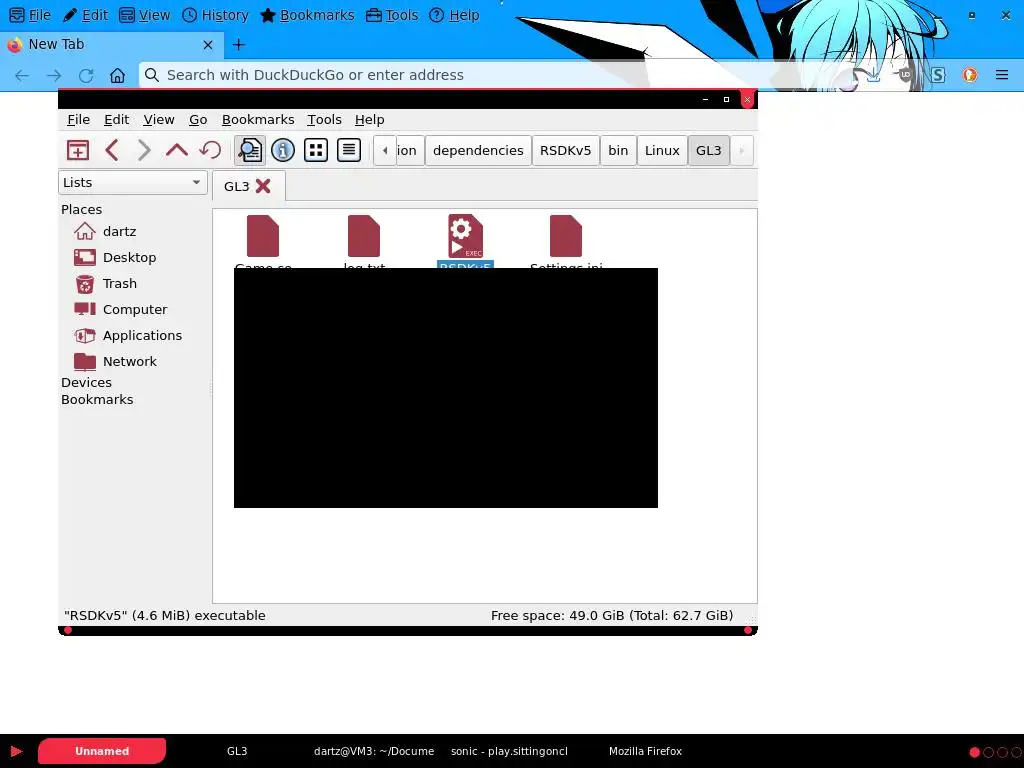1024x768 pixels.
Task: Click the left path bar arrow
Action: pos(385,151)
